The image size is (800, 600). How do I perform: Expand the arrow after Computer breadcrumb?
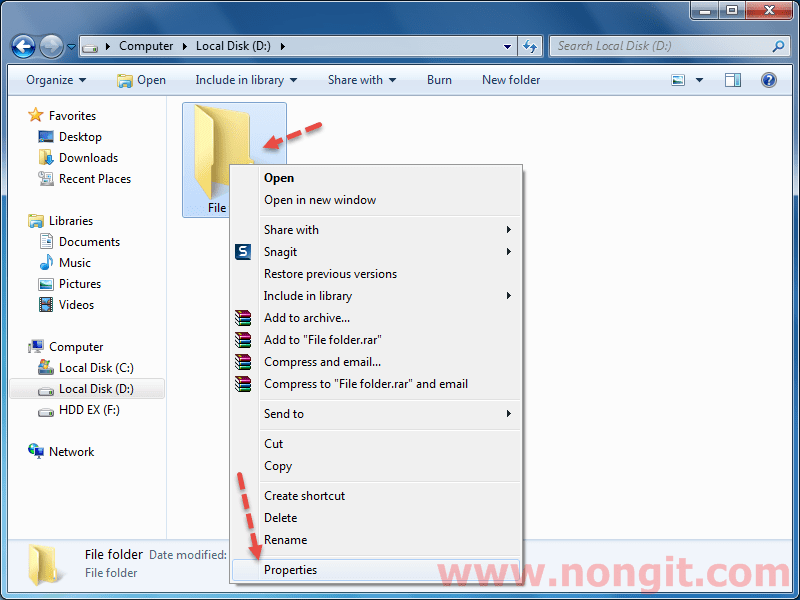(x=185, y=46)
